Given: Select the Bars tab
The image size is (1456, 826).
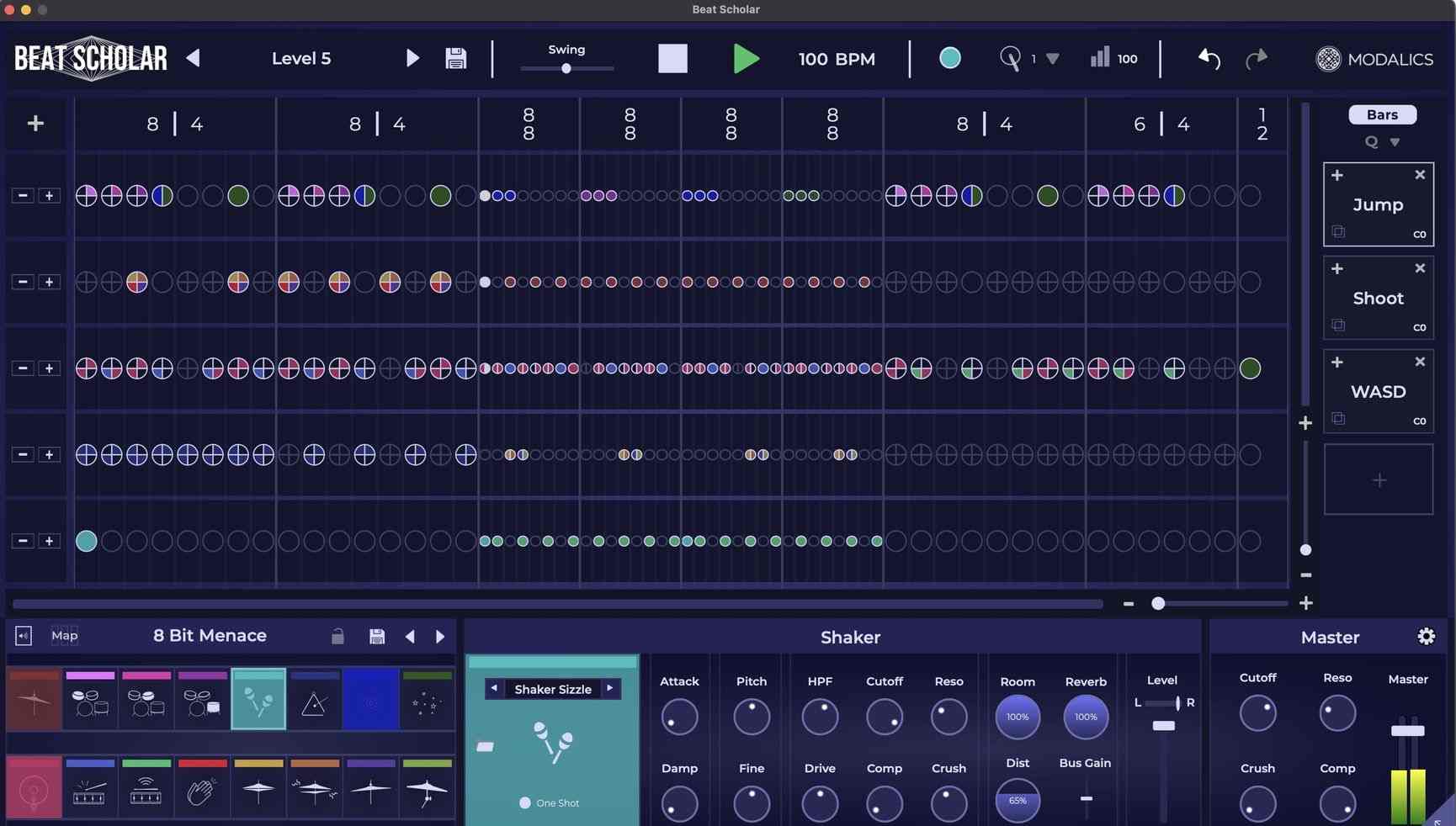Looking at the screenshot, I should click(1382, 114).
